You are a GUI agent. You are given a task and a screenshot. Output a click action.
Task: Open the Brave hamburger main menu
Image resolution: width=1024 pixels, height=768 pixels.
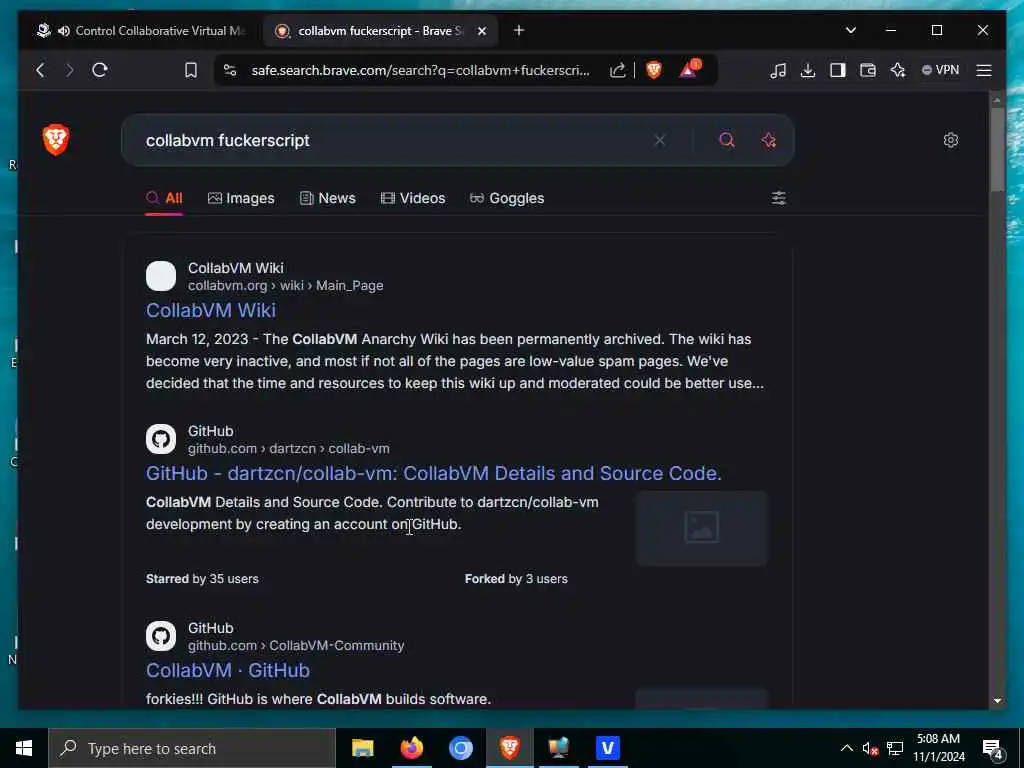(x=984, y=70)
